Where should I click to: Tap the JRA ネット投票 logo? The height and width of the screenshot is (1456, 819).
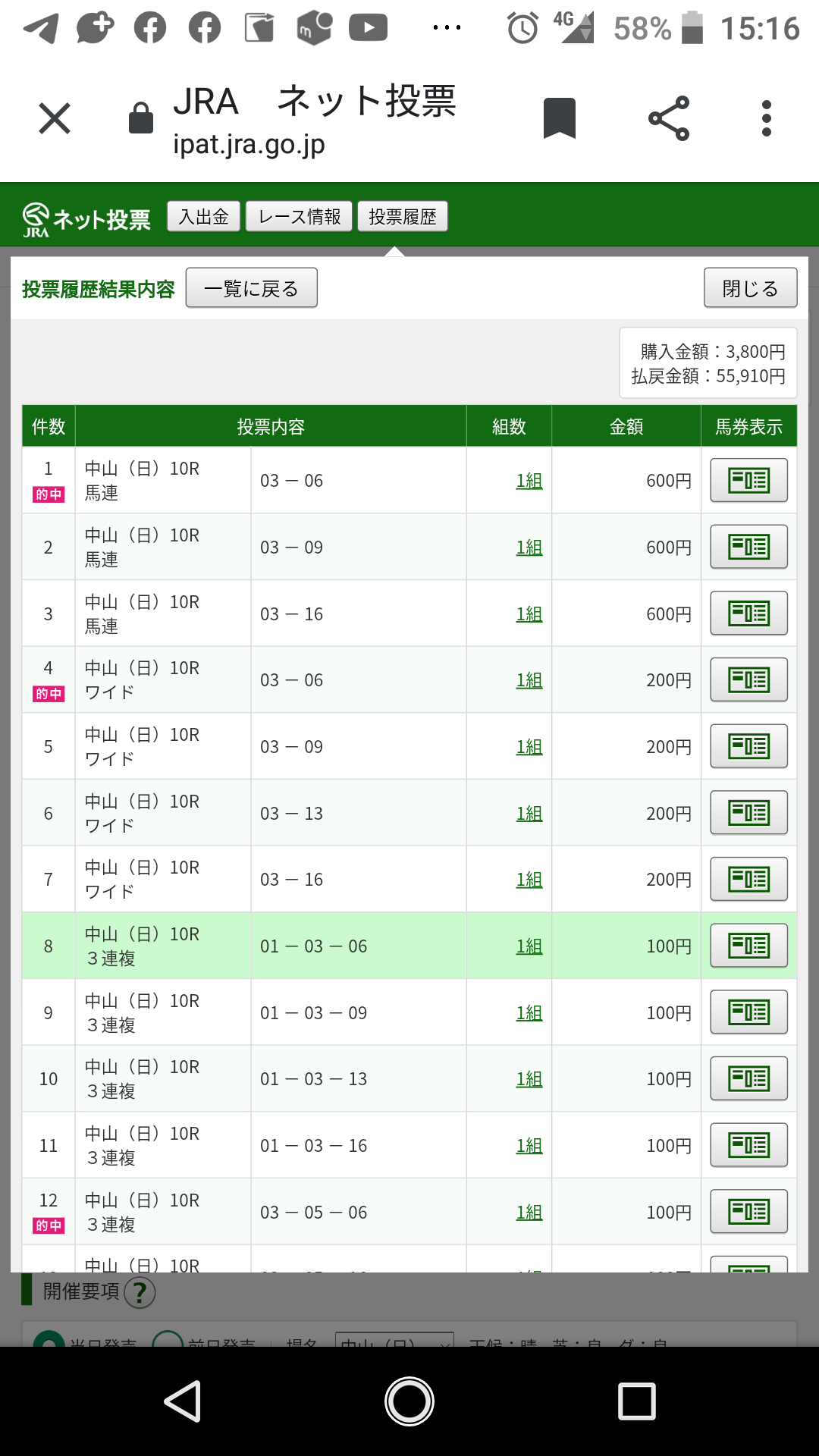point(86,219)
